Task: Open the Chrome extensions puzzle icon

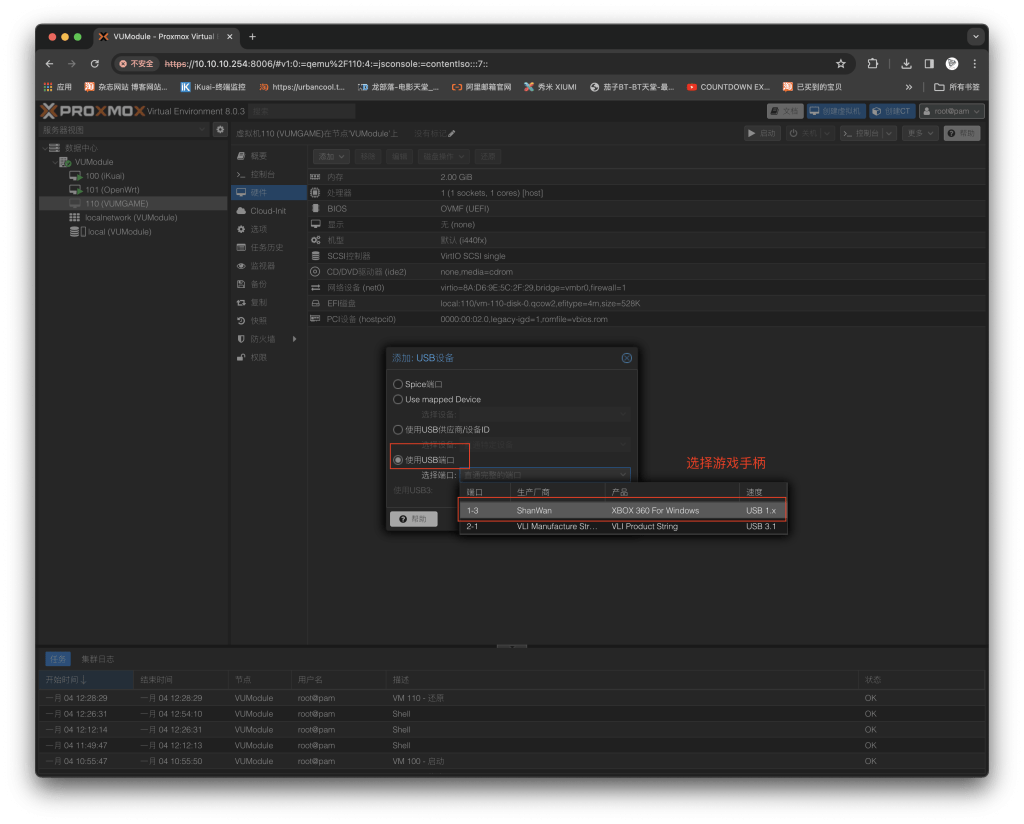Action: point(873,63)
